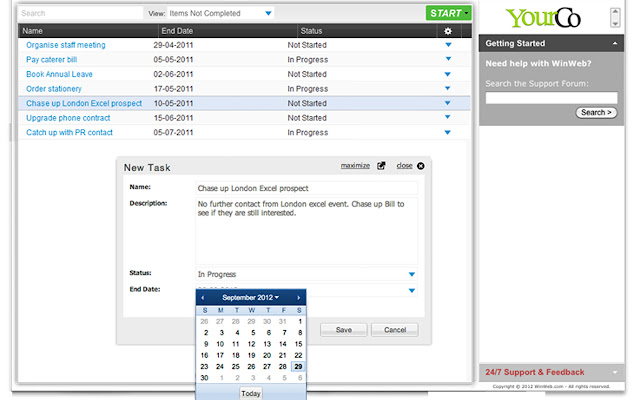Open the Organise staff meeting task

(x=66, y=45)
